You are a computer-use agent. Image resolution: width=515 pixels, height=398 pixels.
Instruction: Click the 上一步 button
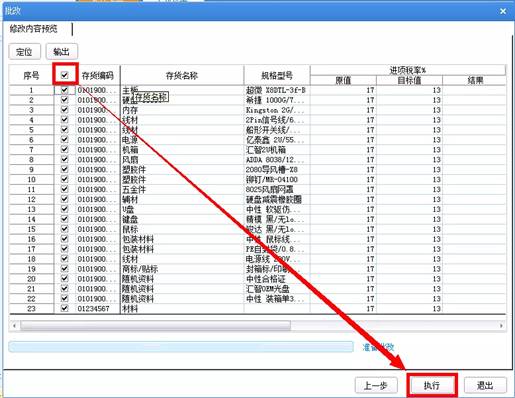376,386
